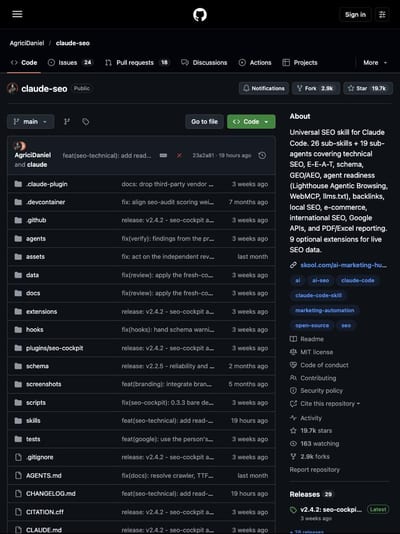Open the hooks folder
The image size is (400, 534).
click(34, 330)
